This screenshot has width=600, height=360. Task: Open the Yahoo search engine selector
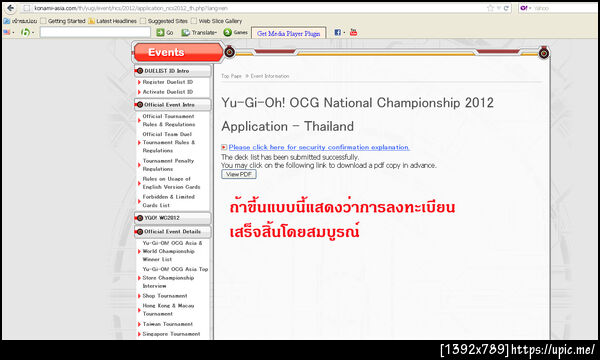click(x=526, y=8)
